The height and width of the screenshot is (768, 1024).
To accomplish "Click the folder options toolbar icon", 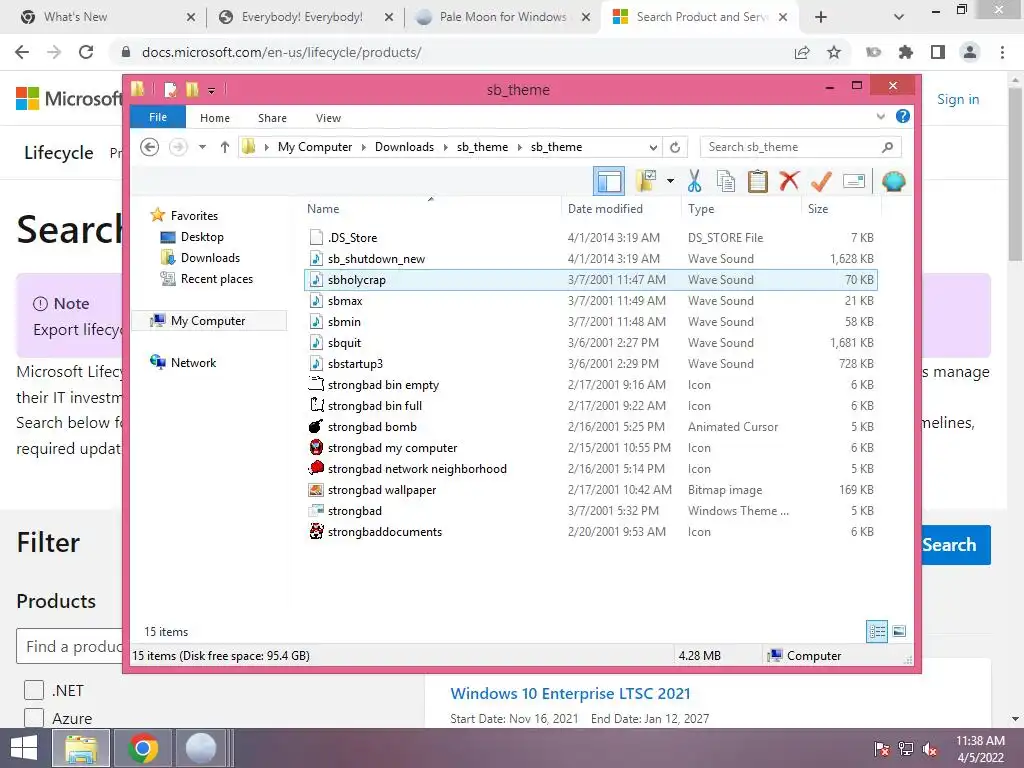I will point(646,181).
